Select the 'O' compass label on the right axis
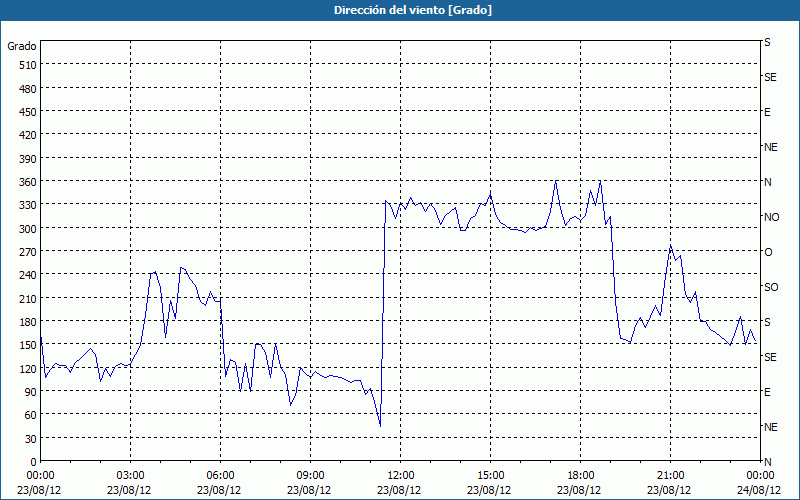 (768, 253)
